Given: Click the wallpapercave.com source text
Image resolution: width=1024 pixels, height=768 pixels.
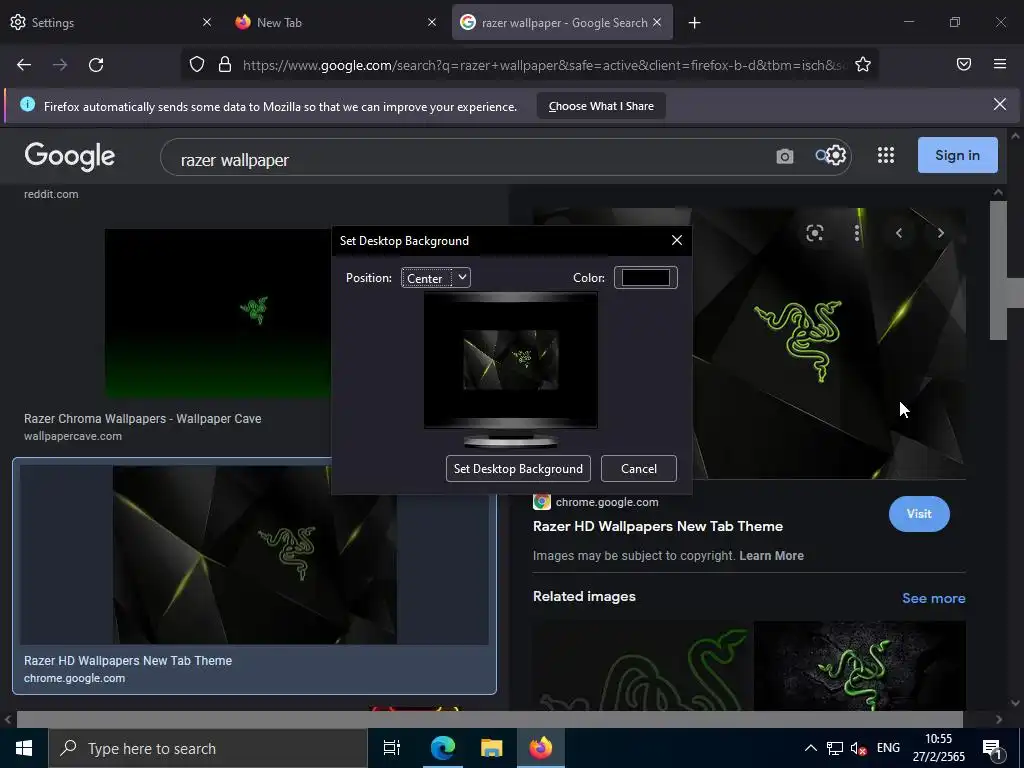Looking at the screenshot, I should coord(73,436).
